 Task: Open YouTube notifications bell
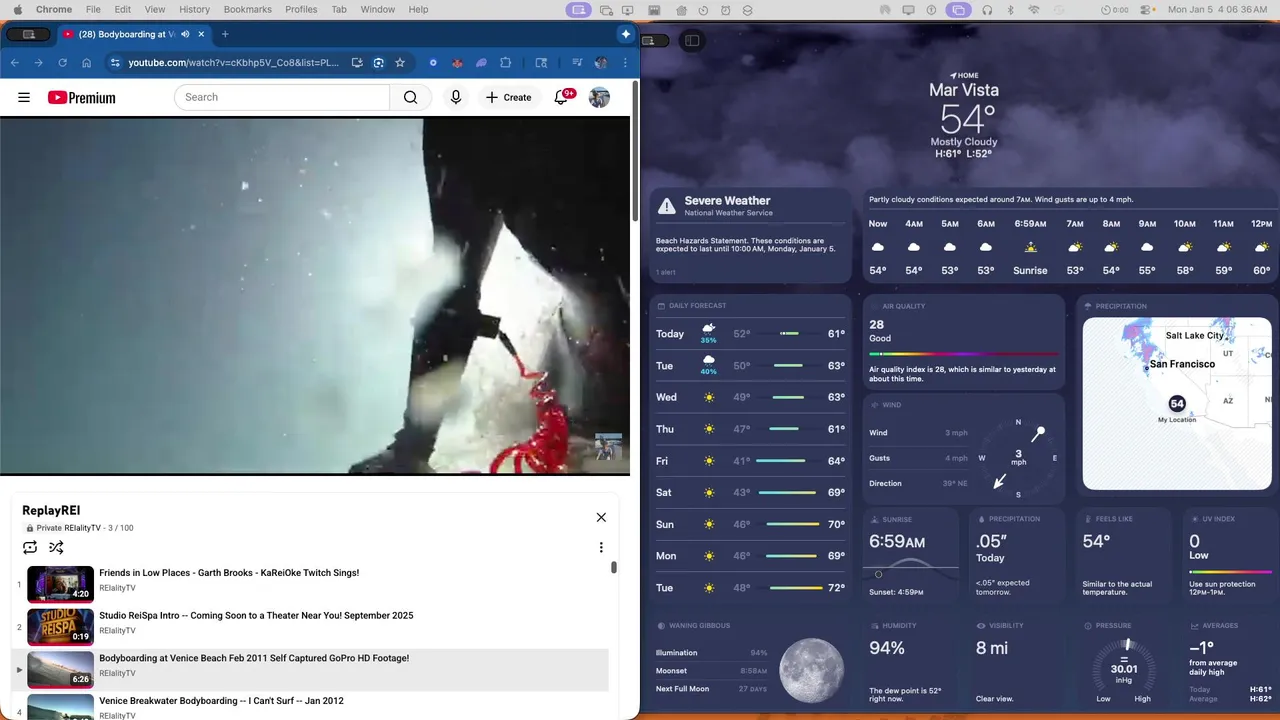[561, 97]
